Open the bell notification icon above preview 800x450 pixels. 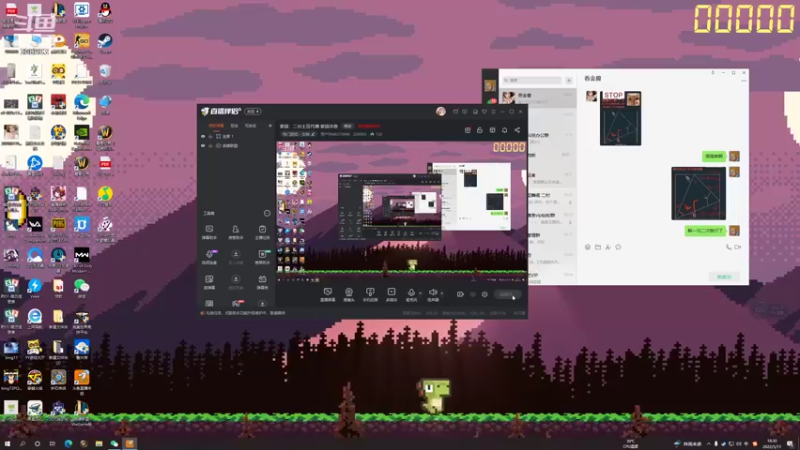click(x=505, y=130)
